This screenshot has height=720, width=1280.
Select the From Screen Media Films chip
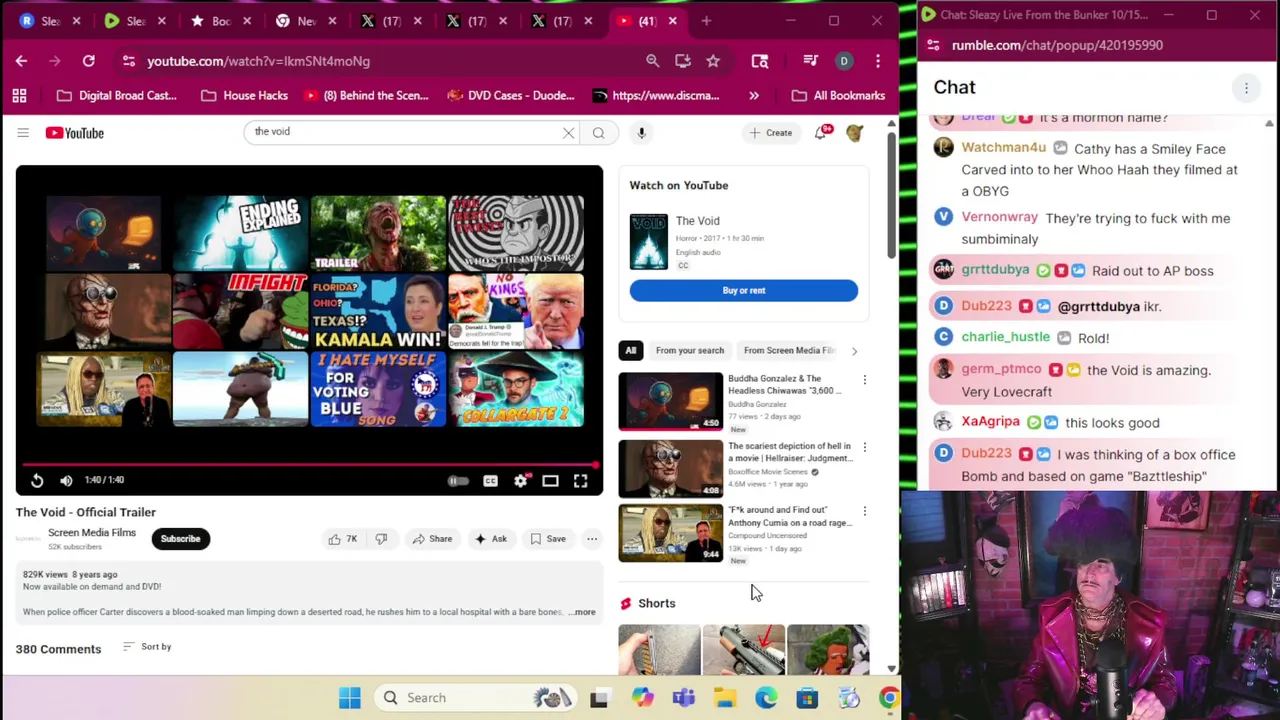[x=789, y=351]
